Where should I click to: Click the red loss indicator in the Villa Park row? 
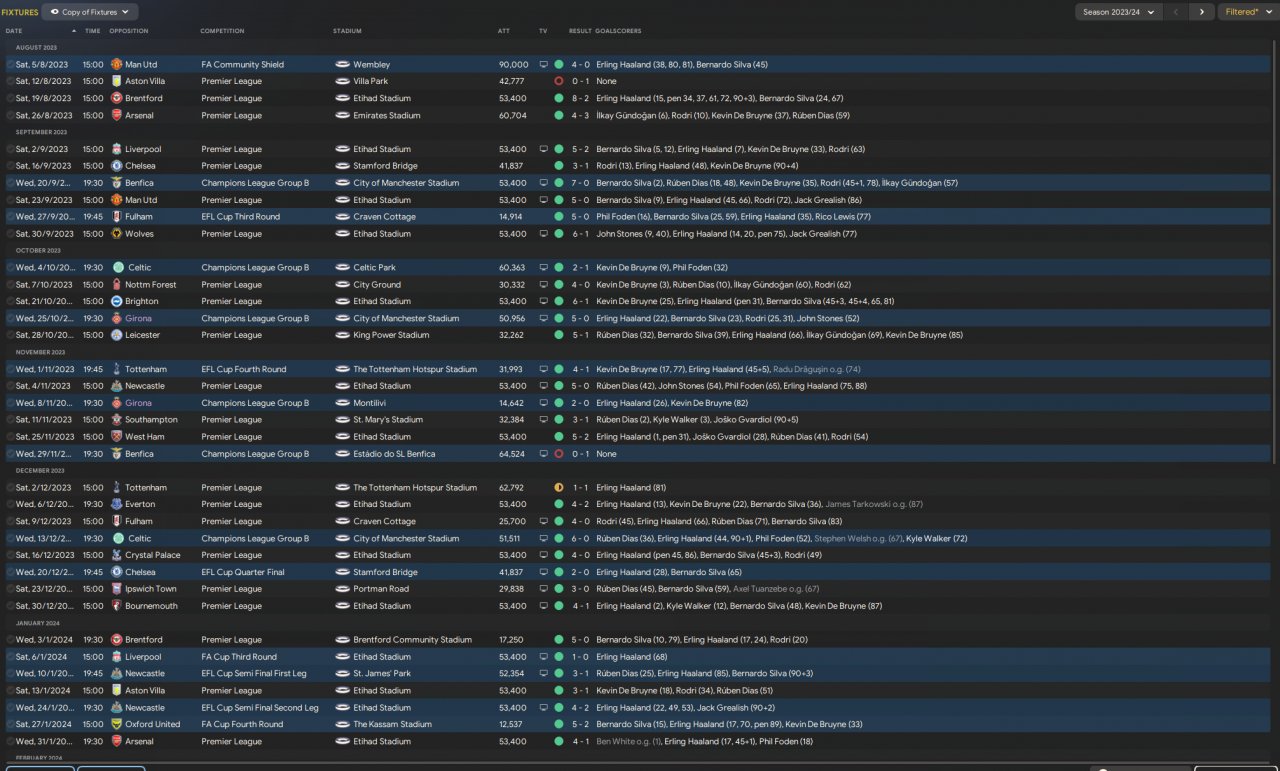(559, 81)
